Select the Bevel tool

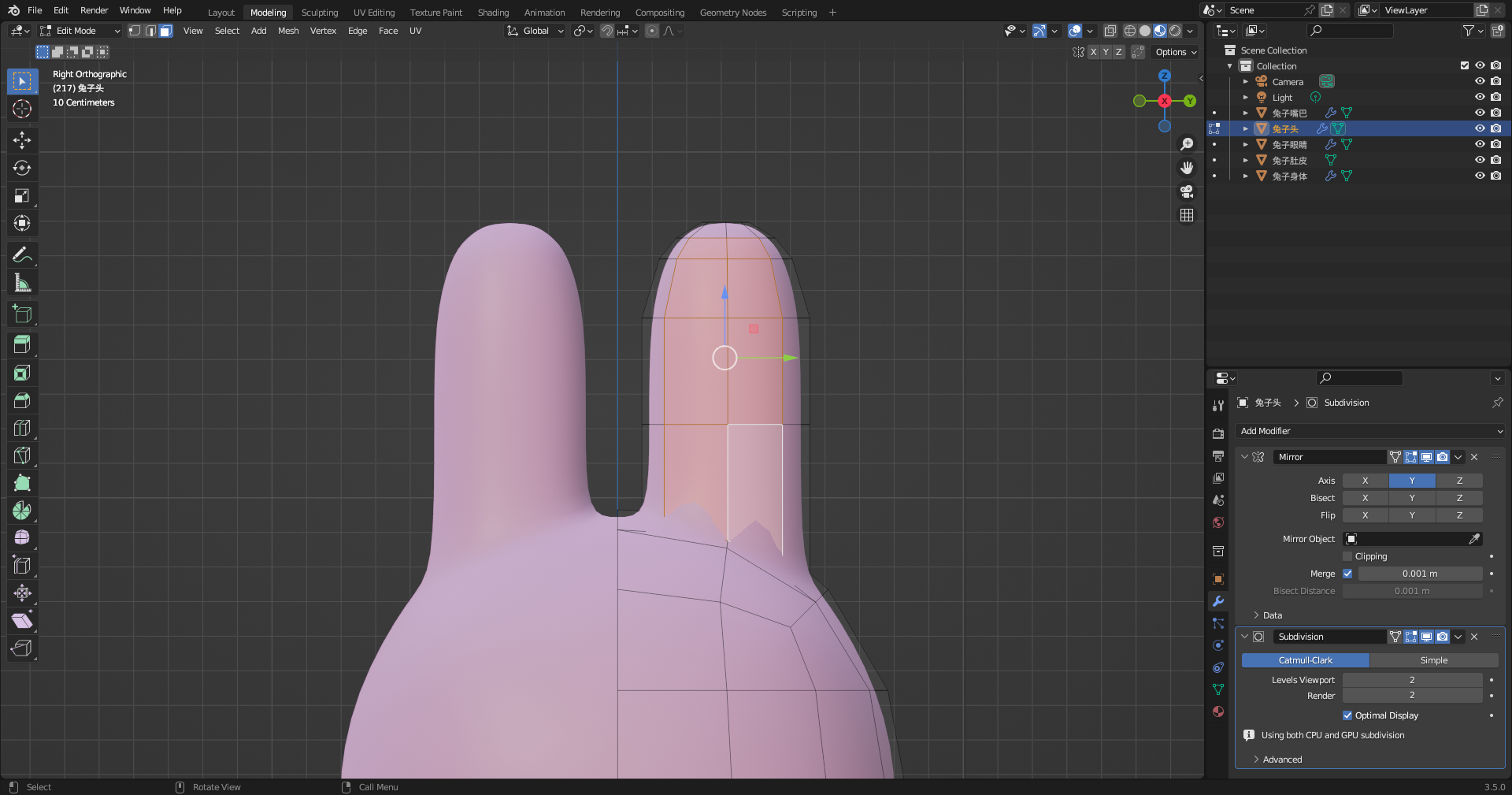22,400
